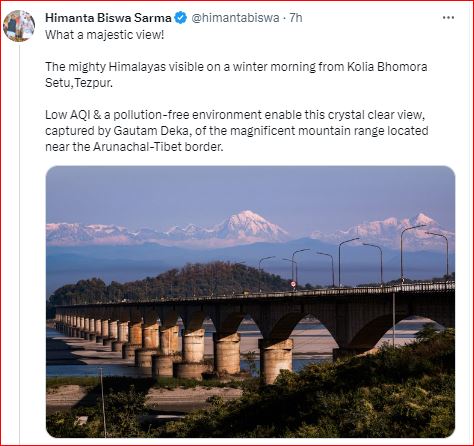Screen dimensions: 474x446
Task: Open the attached bridge photo
Action: coord(250,301)
